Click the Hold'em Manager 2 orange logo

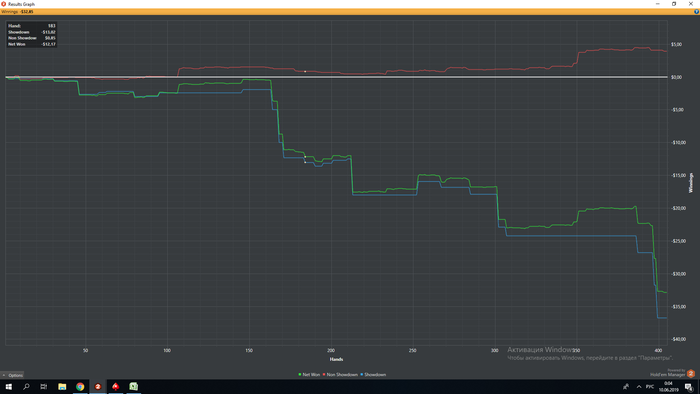point(691,373)
